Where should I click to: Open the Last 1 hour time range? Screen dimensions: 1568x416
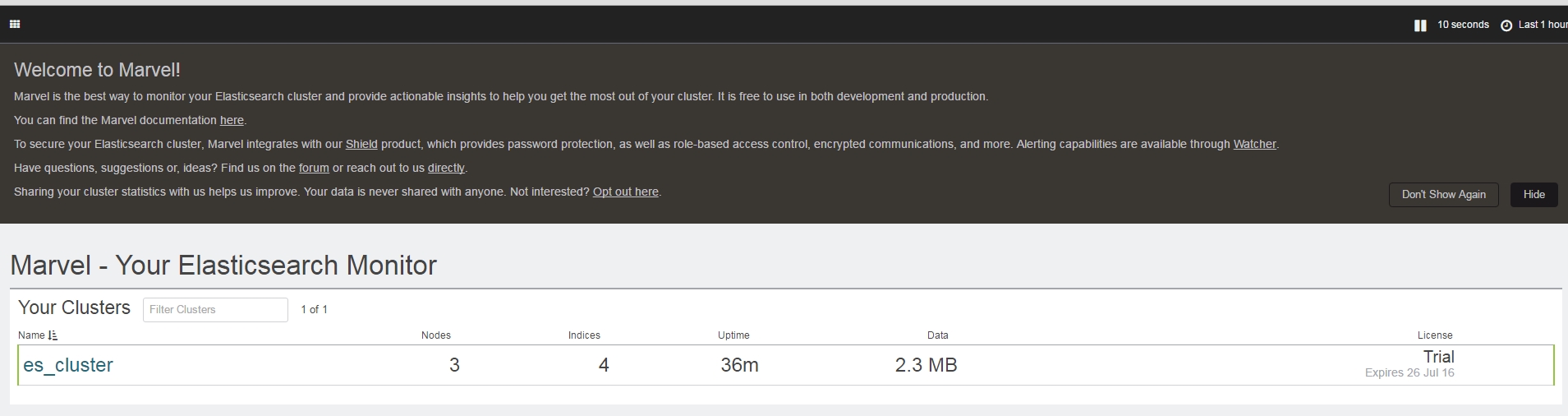click(1543, 25)
